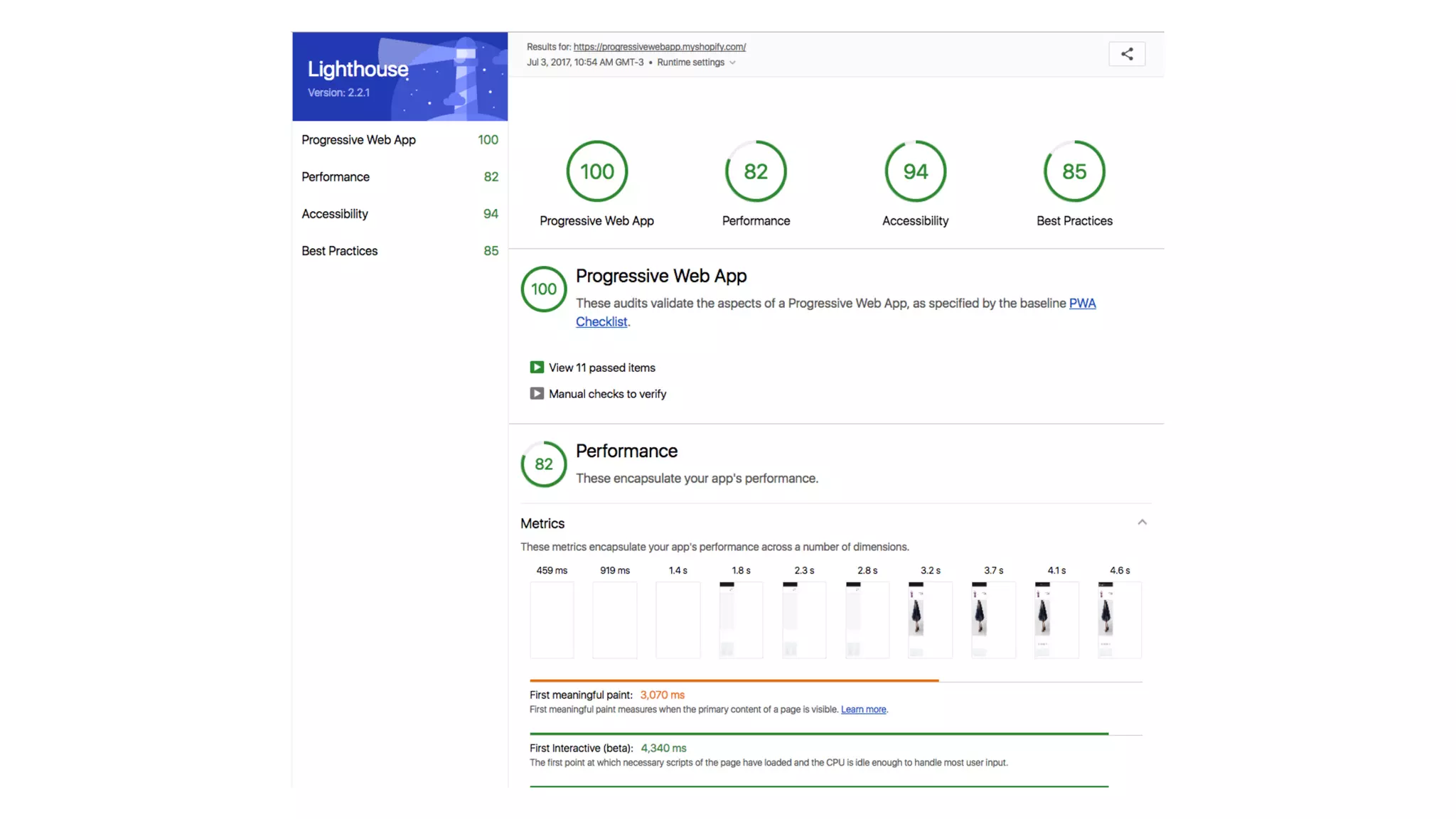Click the 100 Progressive Web App gauge
Image resolution: width=1456 pixels, height=819 pixels.
pyautogui.click(x=596, y=171)
